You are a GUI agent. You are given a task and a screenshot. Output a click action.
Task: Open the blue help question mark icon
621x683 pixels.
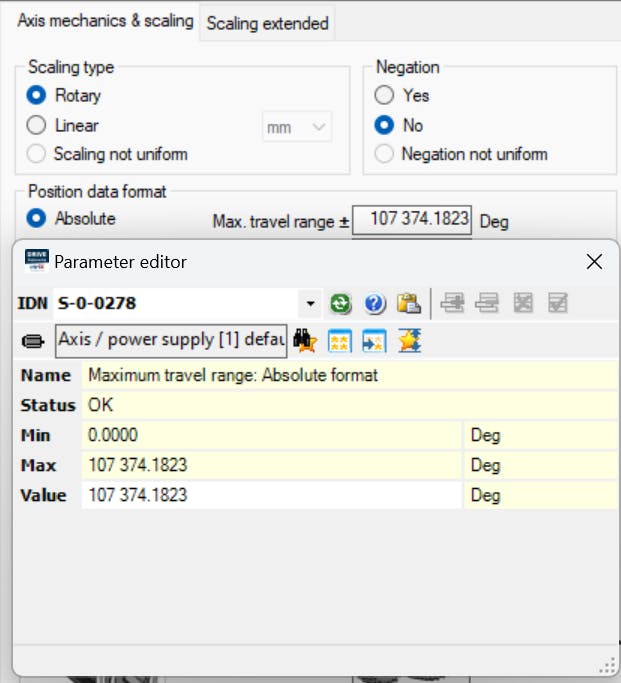click(375, 303)
